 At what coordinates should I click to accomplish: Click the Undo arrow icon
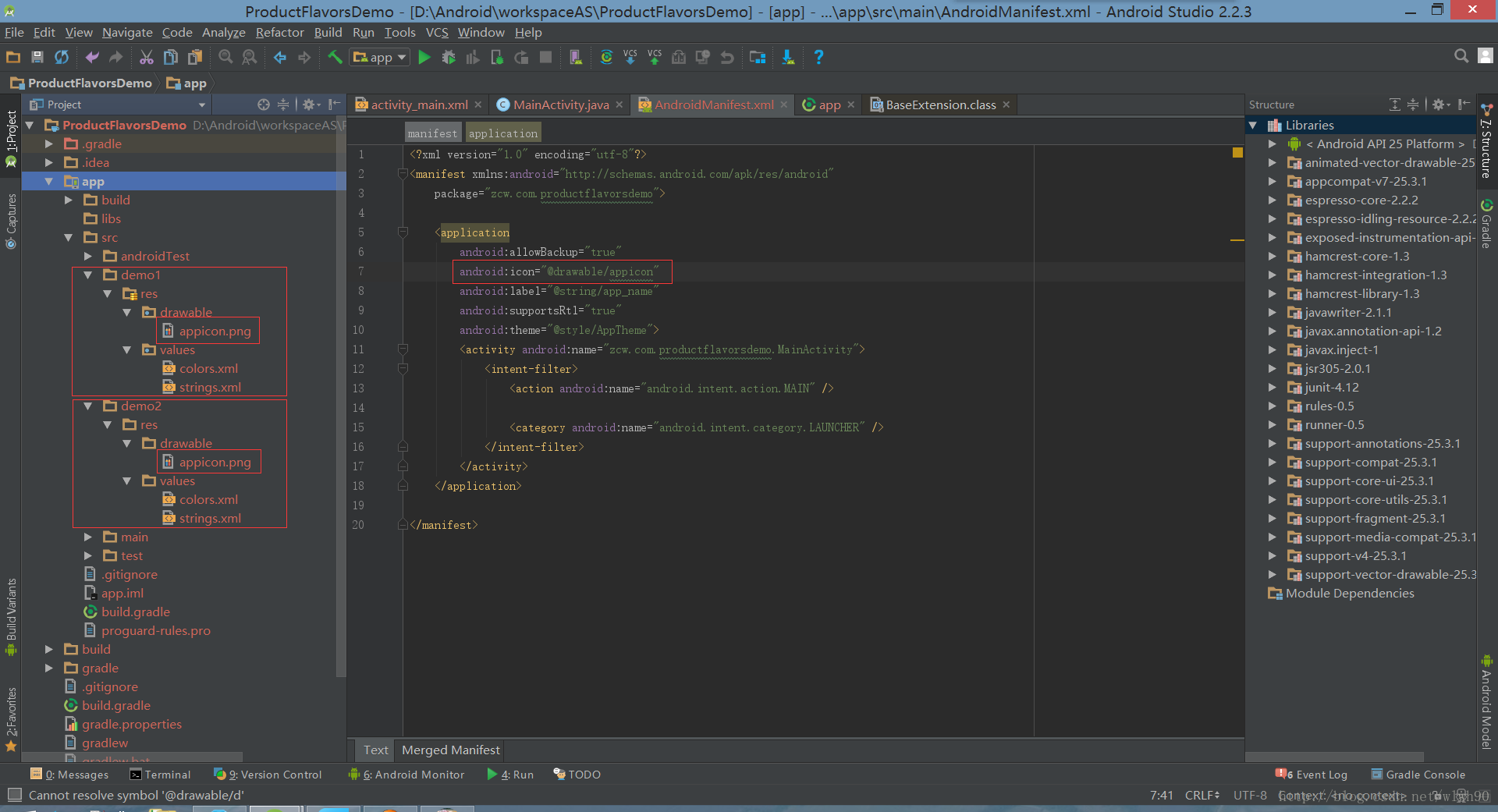click(x=92, y=57)
